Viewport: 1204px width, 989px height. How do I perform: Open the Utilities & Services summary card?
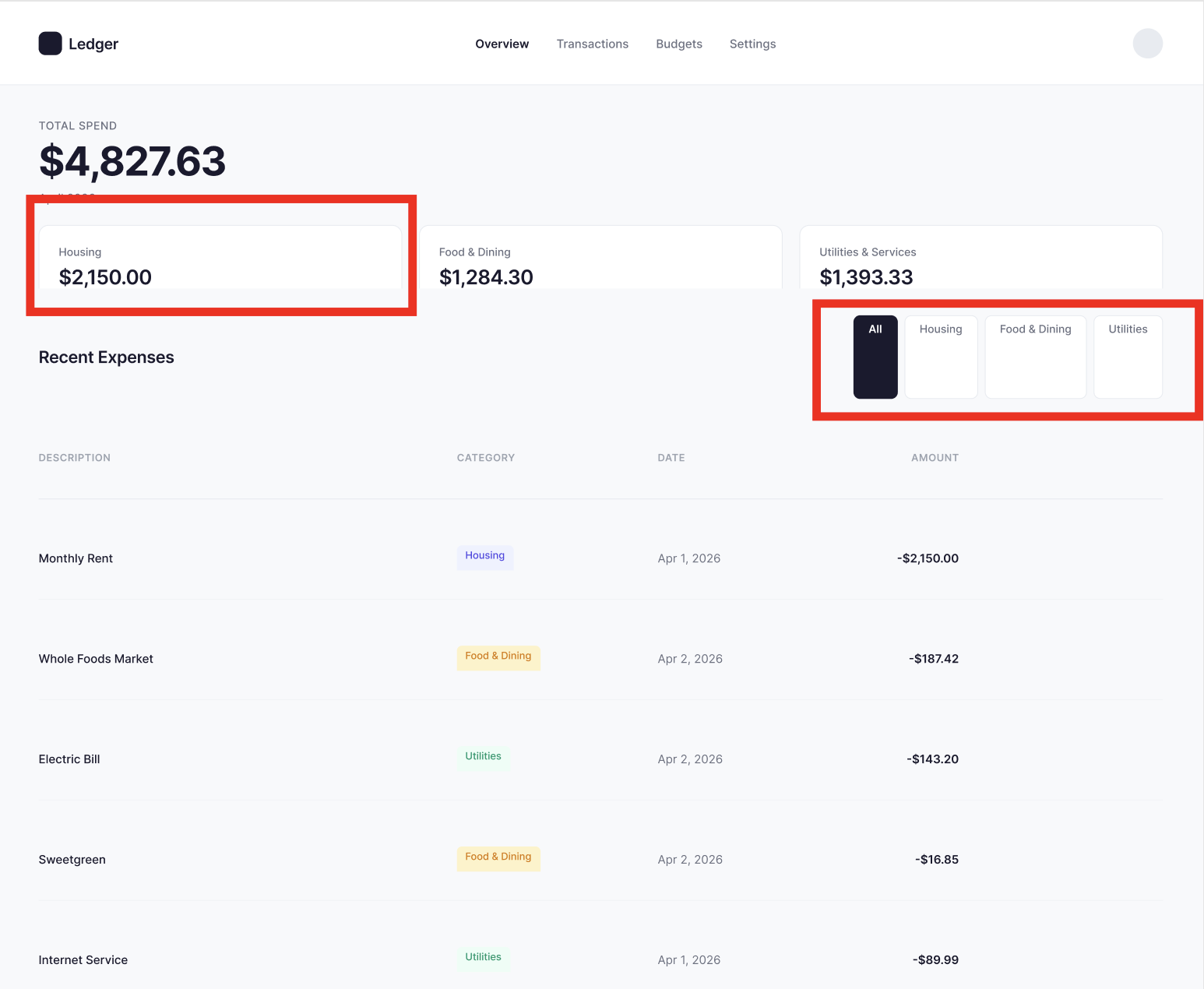point(980,259)
